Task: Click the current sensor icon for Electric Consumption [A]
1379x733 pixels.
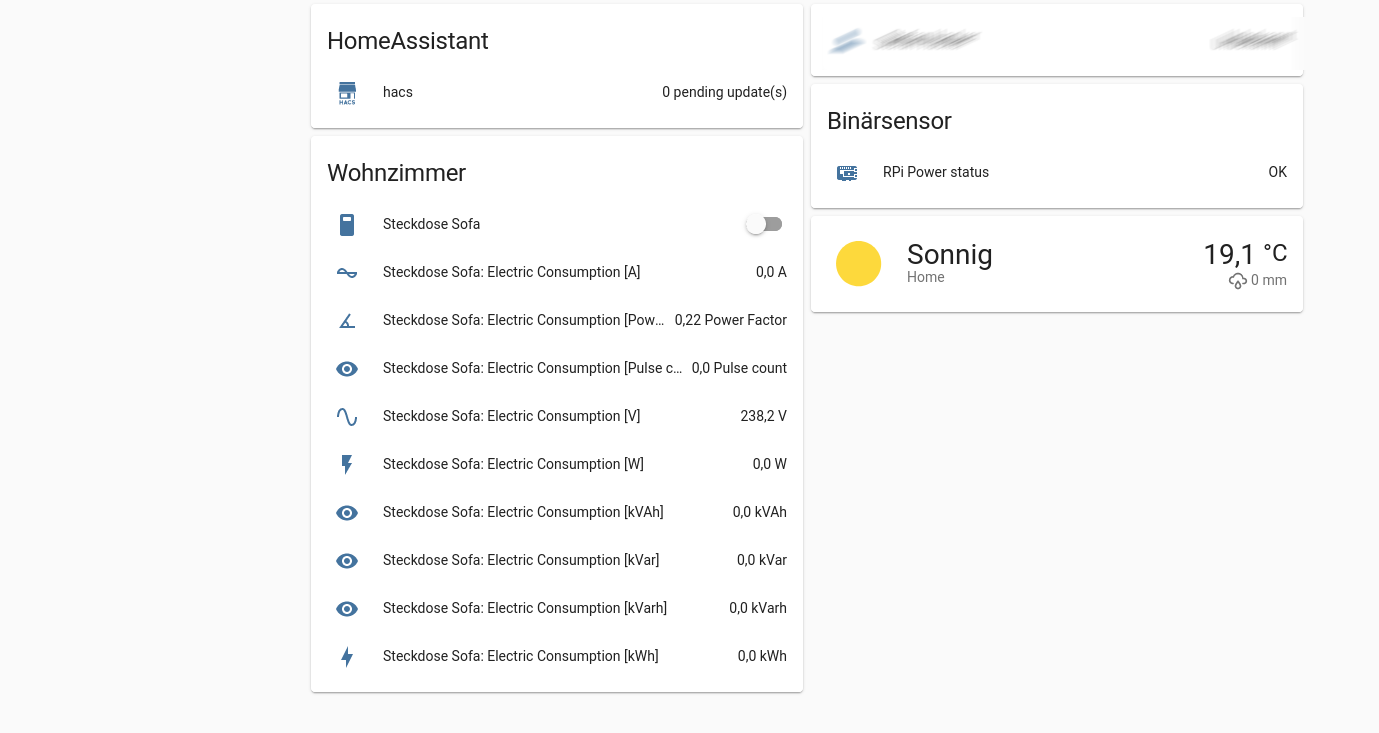Action: (347, 272)
